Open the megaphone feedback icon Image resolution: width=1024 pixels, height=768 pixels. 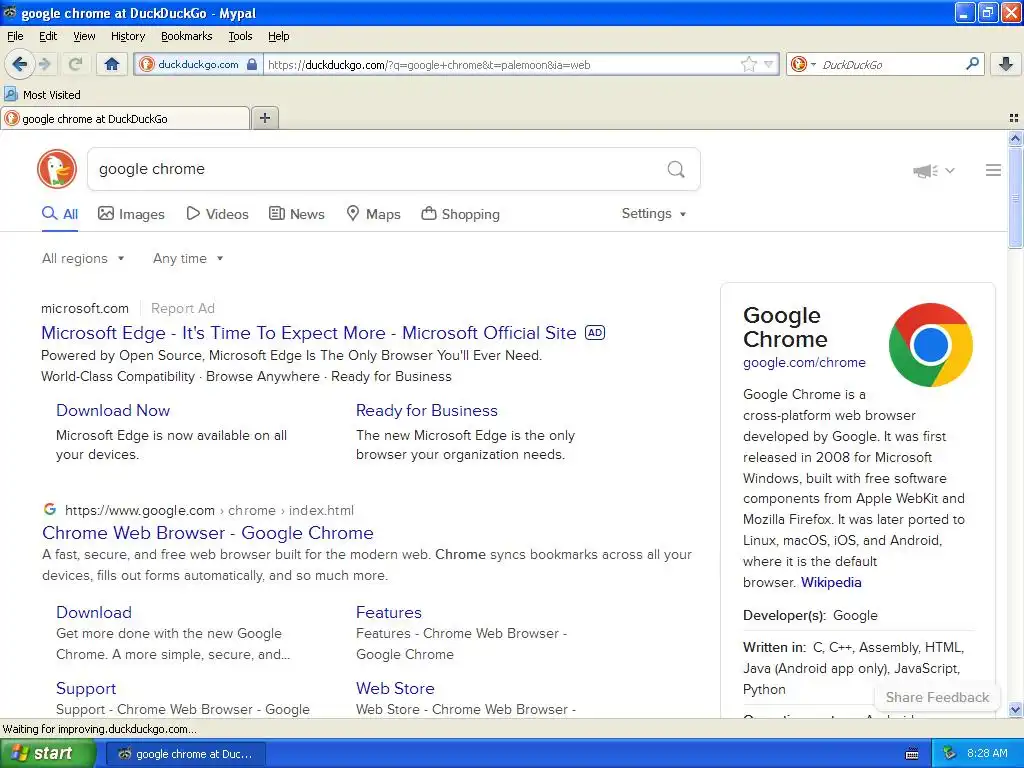[925, 170]
